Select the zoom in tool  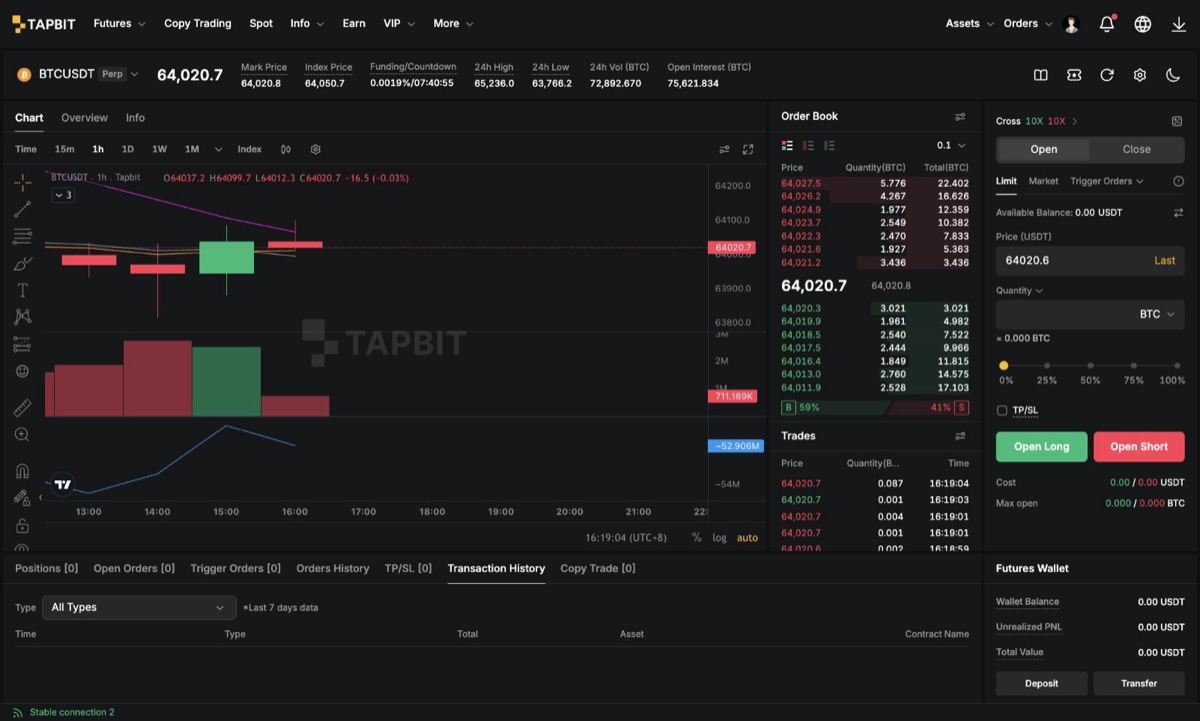[x=22, y=435]
